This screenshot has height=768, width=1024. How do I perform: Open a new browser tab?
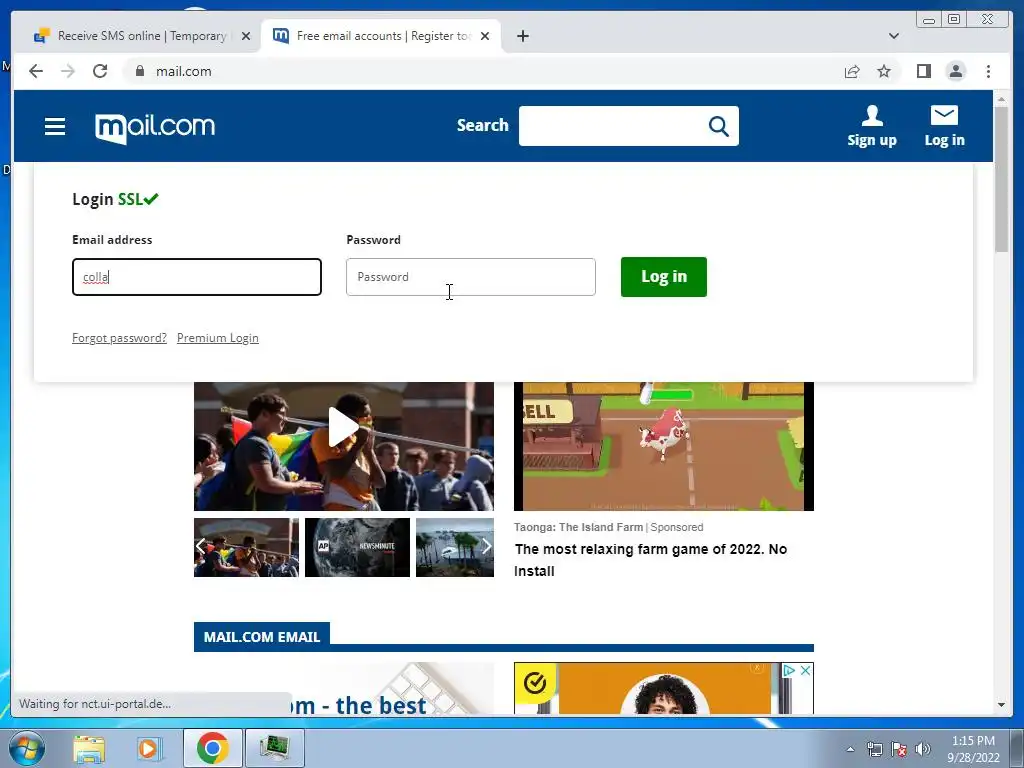[522, 36]
